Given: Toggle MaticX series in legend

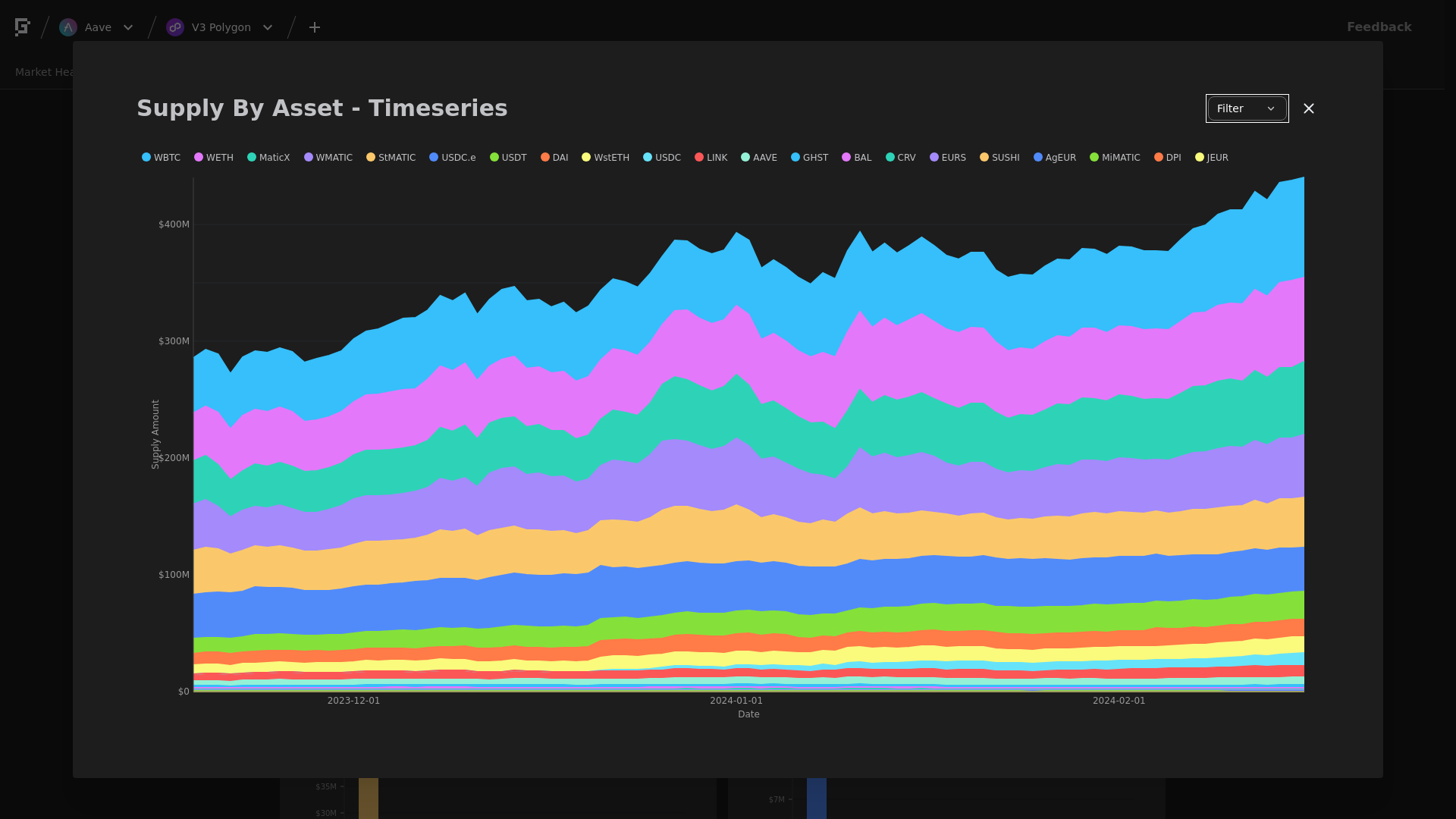Looking at the screenshot, I should (268, 158).
